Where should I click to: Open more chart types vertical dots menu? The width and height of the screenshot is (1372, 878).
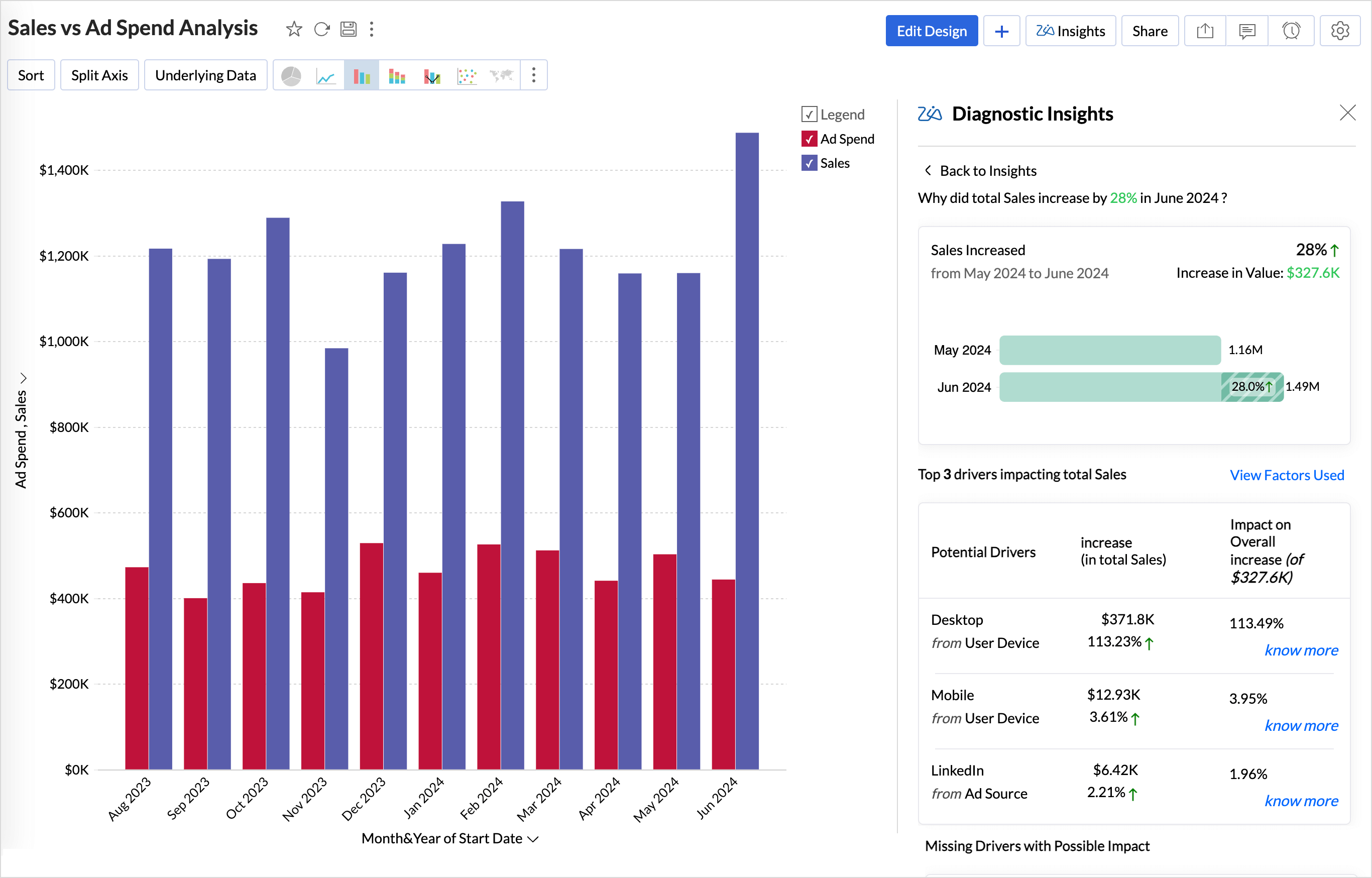(x=533, y=75)
